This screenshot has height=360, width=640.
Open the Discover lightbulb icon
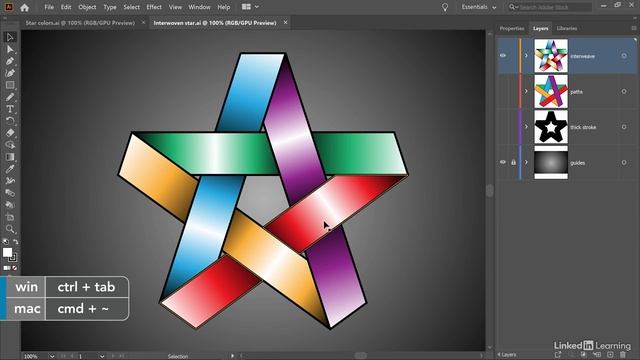coord(445,7)
